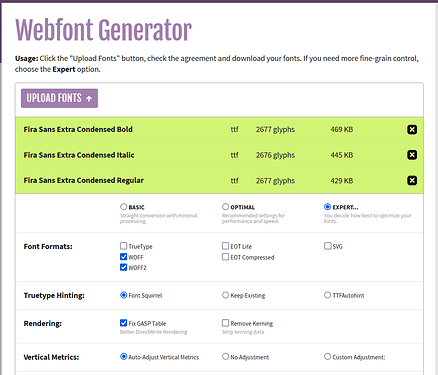Click the 469 KB file size
This screenshot has height=375, width=438.
[342, 129]
